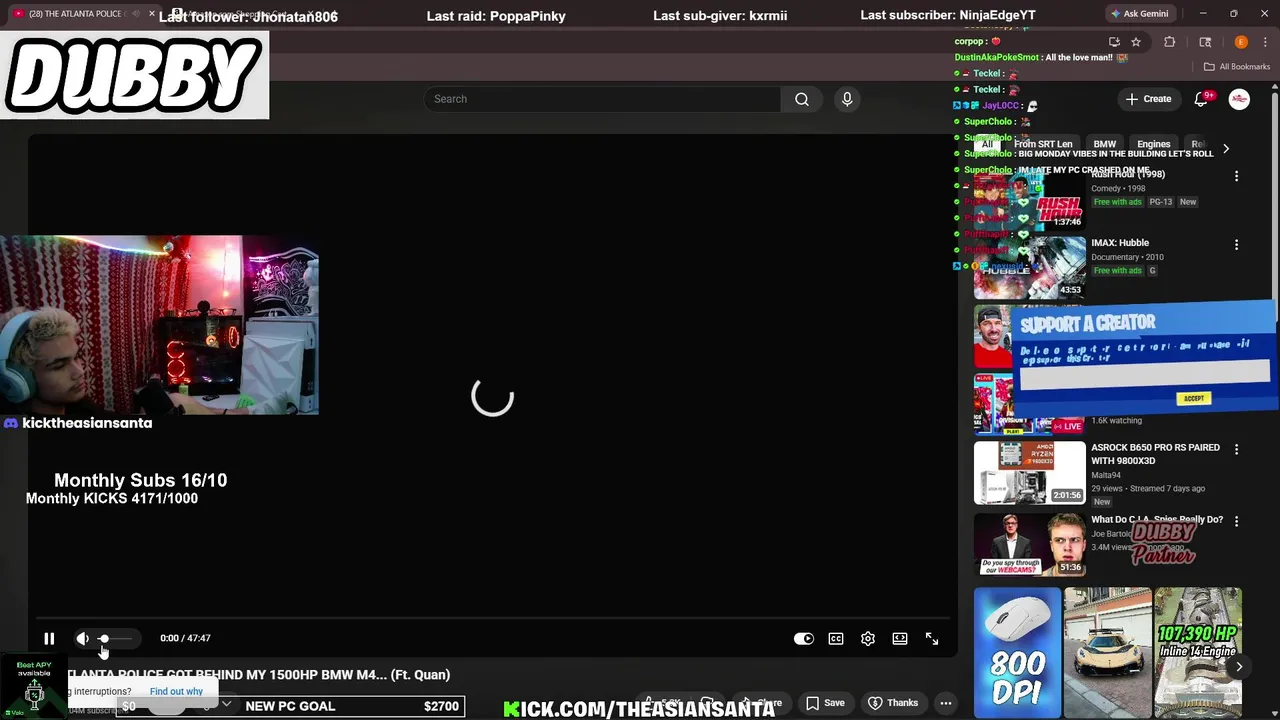This screenshot has width=1280, height=720.
Task: Open the IMAX: Hubble thumbnail
Action: [x=1030, y=267]
